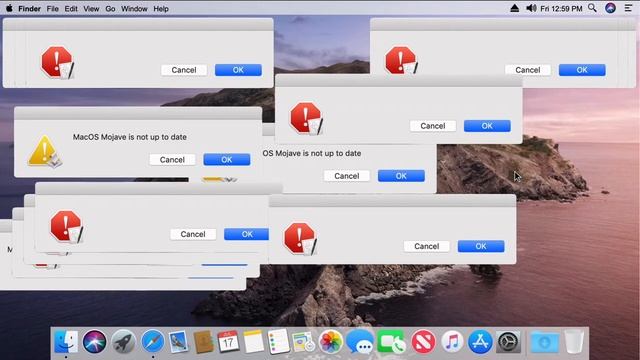
Task: Open Maps app in Dock
Action: 304,342
